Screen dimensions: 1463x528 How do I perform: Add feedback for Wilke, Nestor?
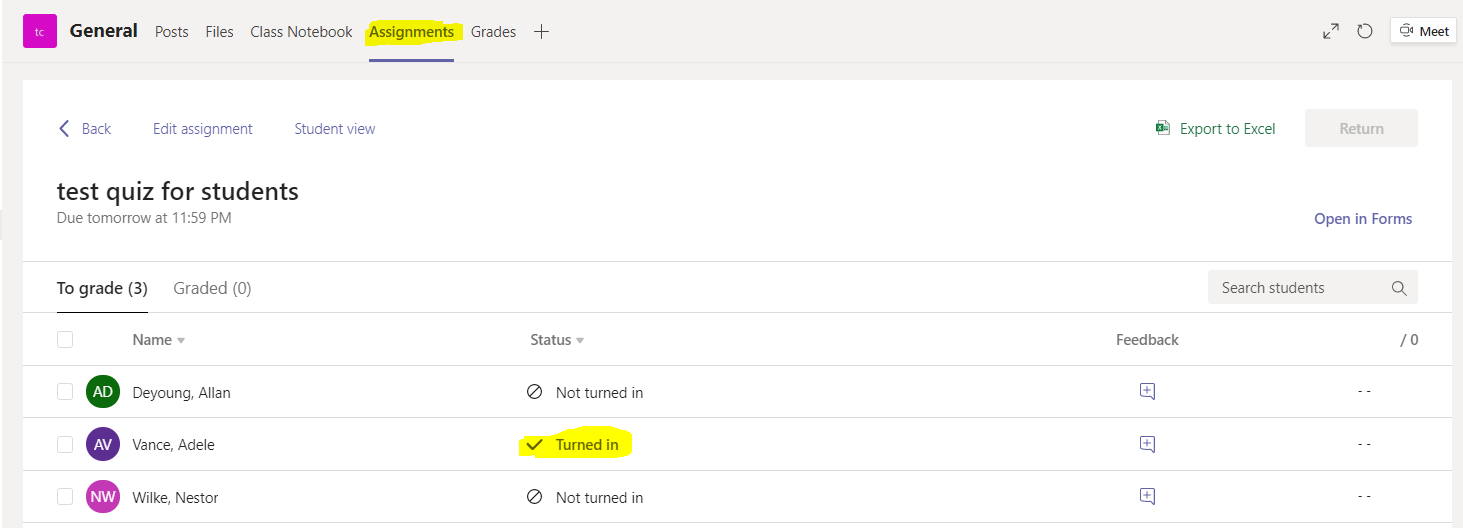pos(1147,496)
